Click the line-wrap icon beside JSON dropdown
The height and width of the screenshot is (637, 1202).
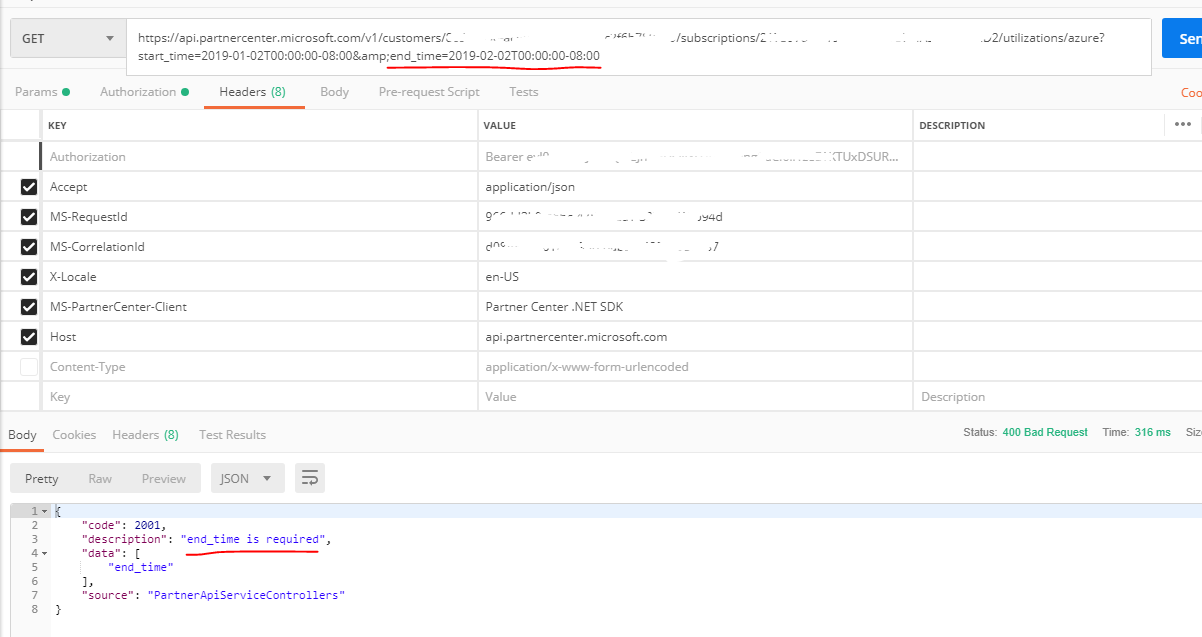(x=309, y=478)
